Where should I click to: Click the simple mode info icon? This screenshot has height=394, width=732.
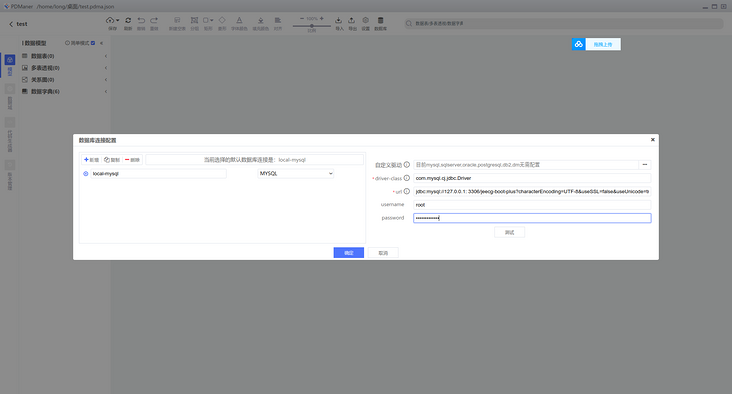pos(67,43)
